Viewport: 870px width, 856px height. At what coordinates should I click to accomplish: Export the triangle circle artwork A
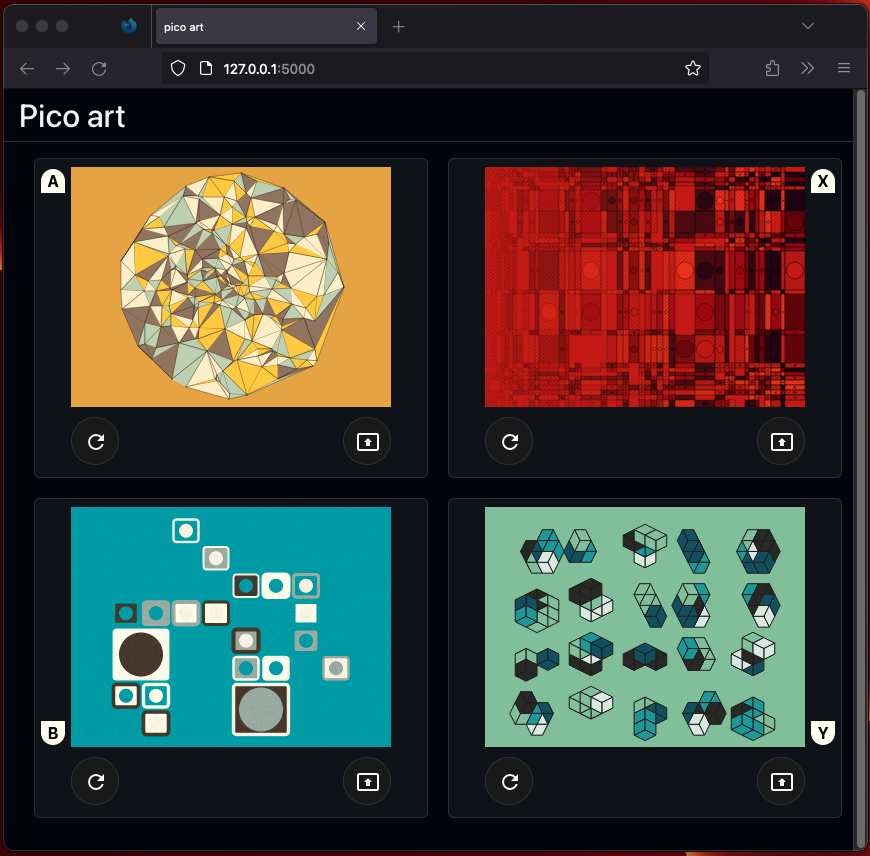(367, 441)
